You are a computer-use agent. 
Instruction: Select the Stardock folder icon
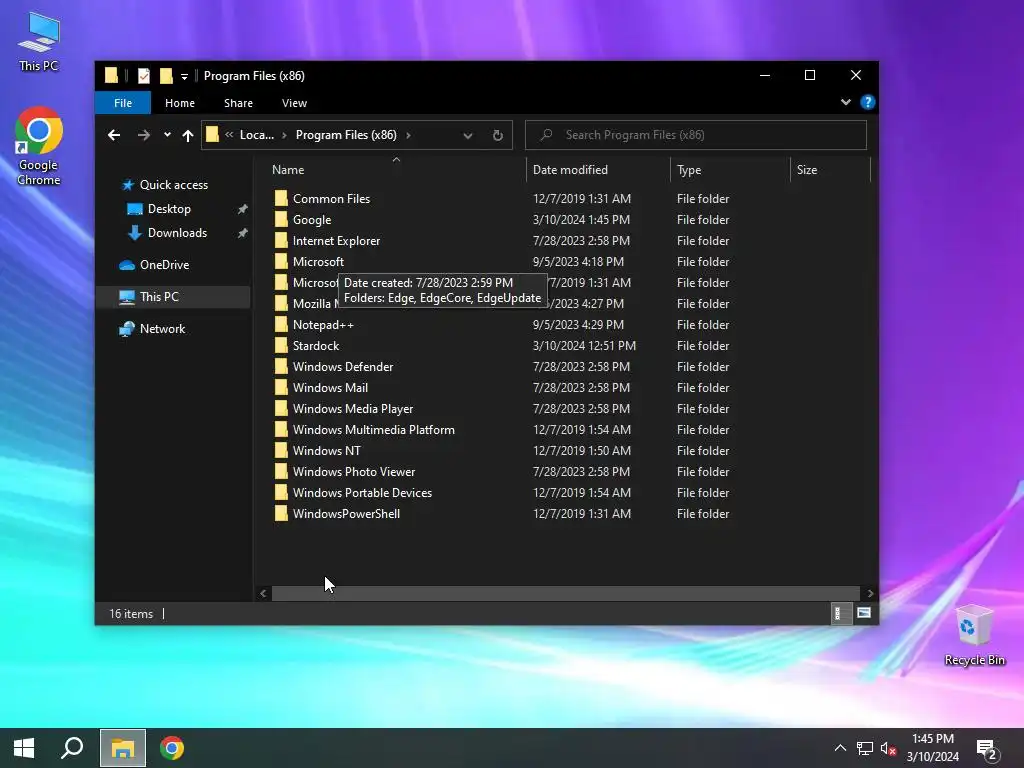click(281, 345)
